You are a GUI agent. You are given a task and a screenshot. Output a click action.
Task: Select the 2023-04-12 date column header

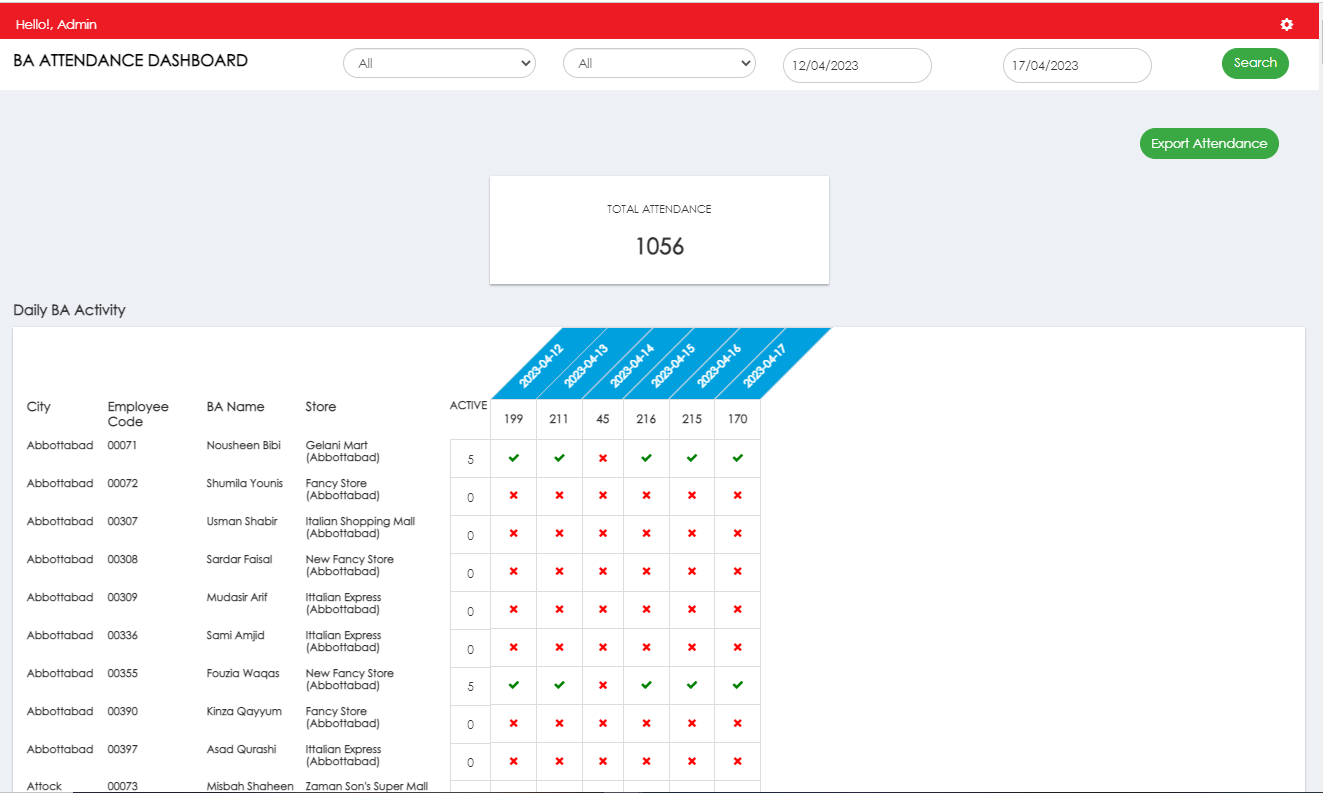(x=541, y=366)
